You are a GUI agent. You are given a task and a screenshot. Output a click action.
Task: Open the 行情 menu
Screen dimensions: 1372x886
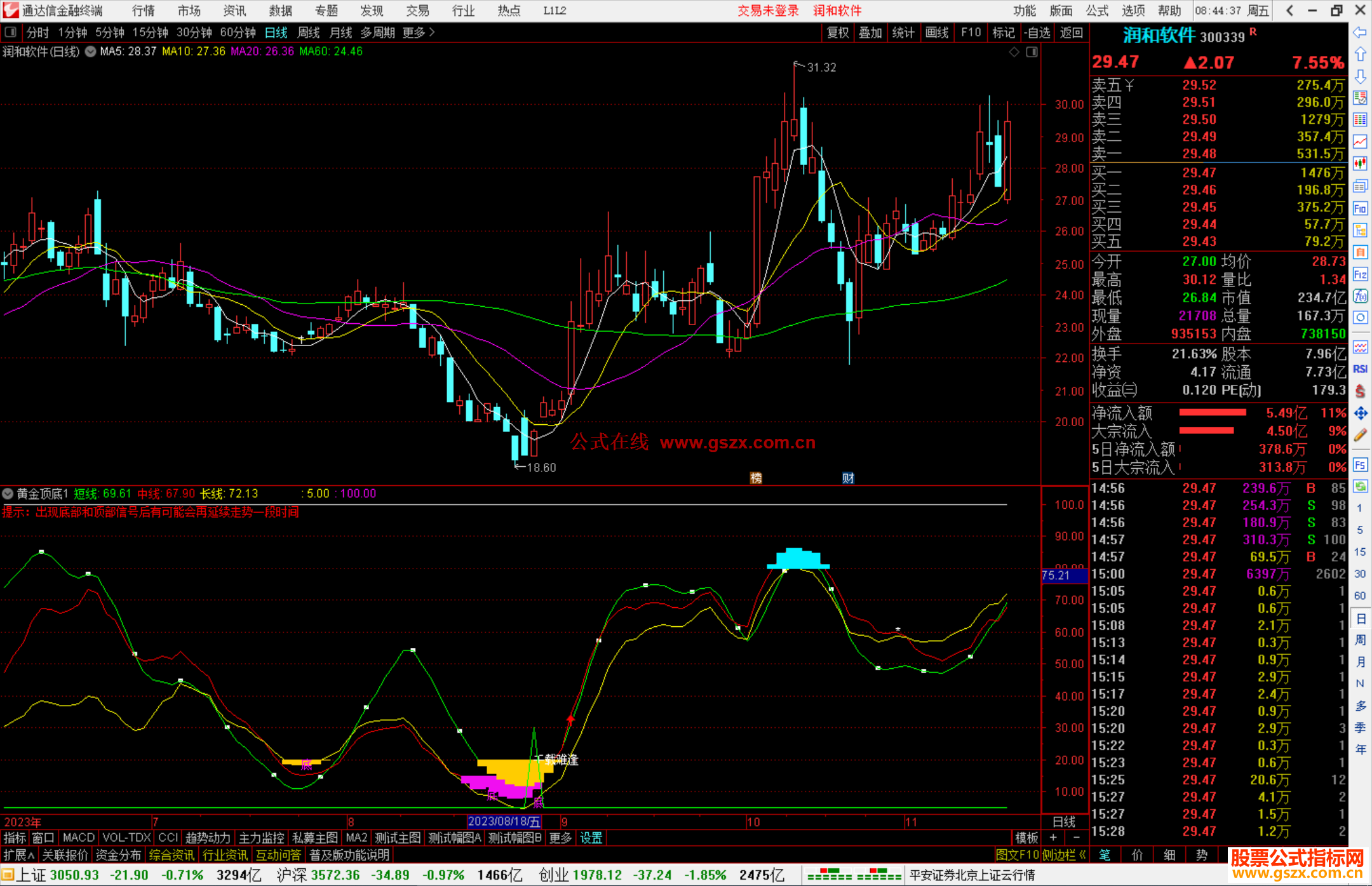point(143,11)
